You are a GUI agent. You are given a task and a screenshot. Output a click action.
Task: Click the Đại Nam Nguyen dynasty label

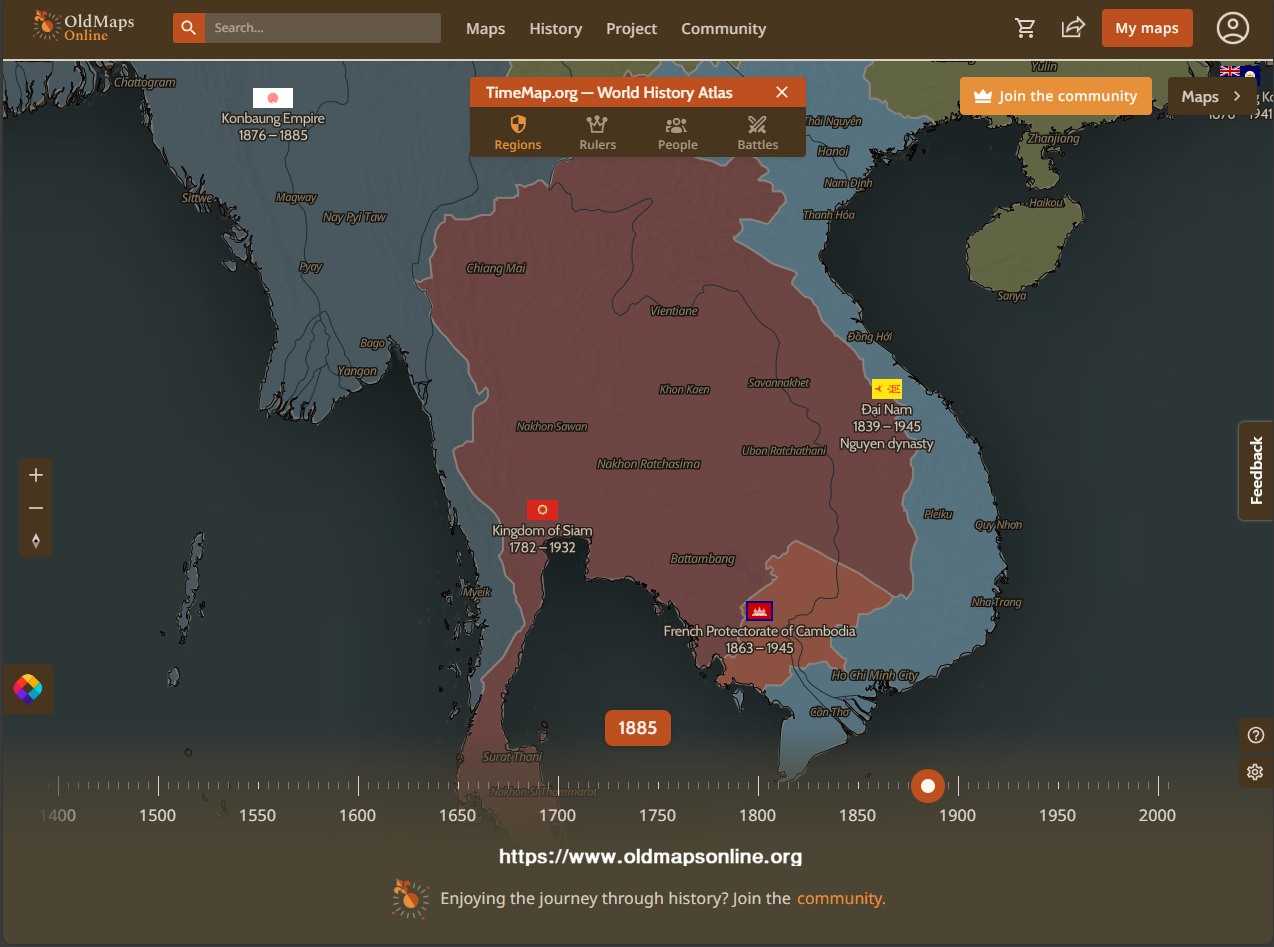[887, 426]
